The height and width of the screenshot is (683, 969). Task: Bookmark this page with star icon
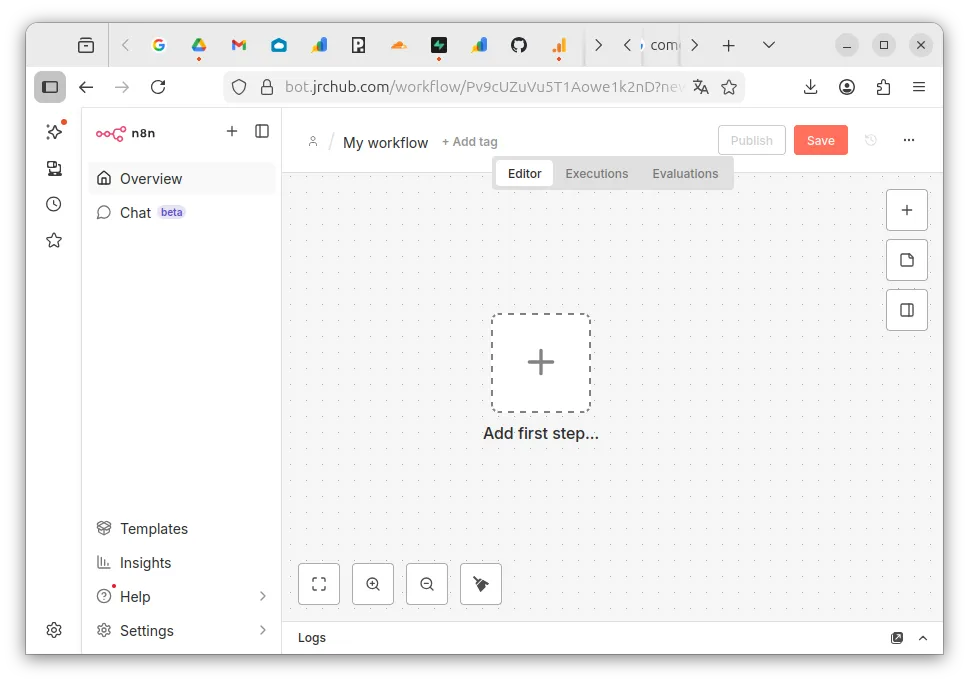coord(729,87)
